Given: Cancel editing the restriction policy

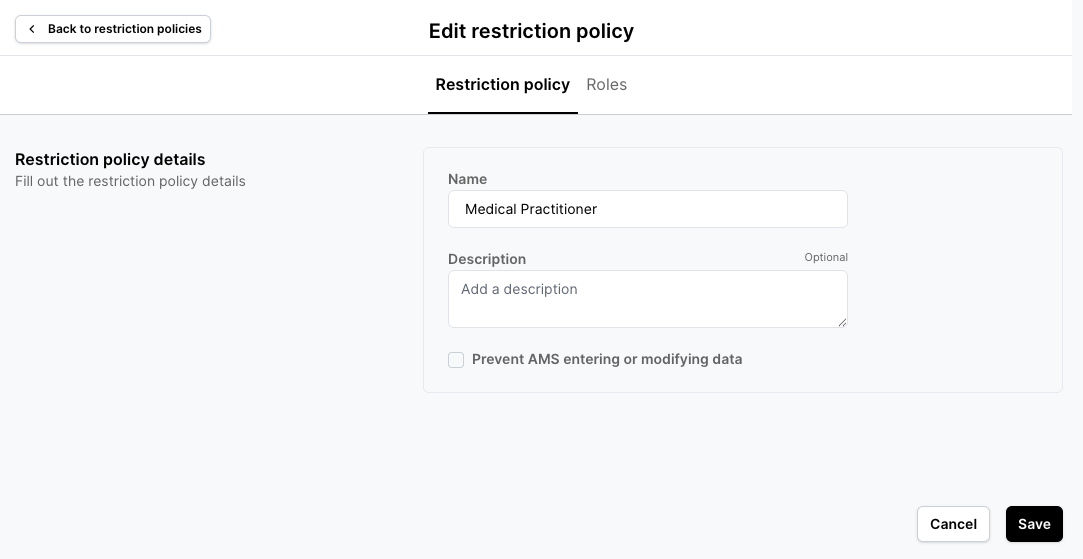Looking at the screenshot, I should pyautogui.click(x=953, y=524).
